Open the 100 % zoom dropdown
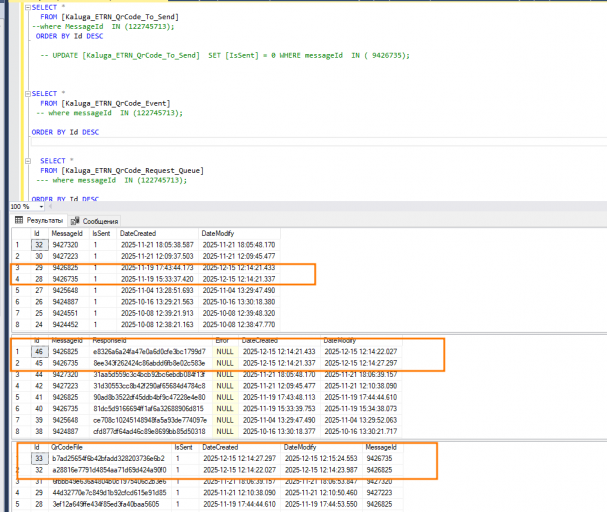This screenshot has height=512, width=607. [41, 207]
